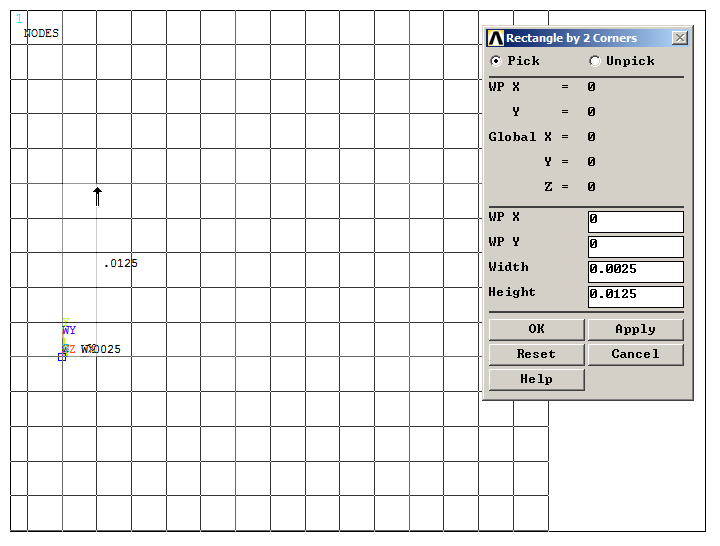The width and height of the screenshot is (720, 546).
Task: Cancel the Rectangle by 2 Corners dialog
Action: (636, 355)
